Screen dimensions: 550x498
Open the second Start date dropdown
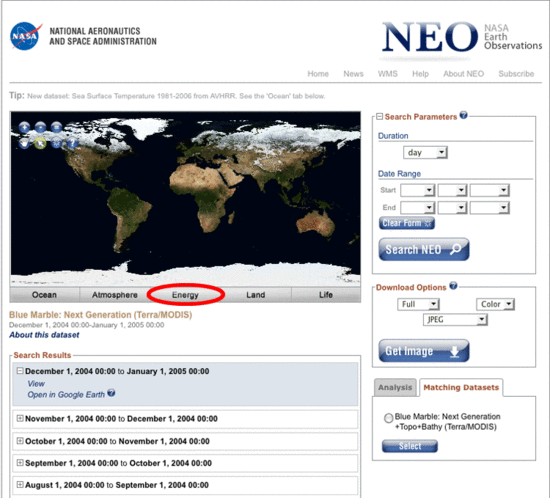click(x=452, y=190)
